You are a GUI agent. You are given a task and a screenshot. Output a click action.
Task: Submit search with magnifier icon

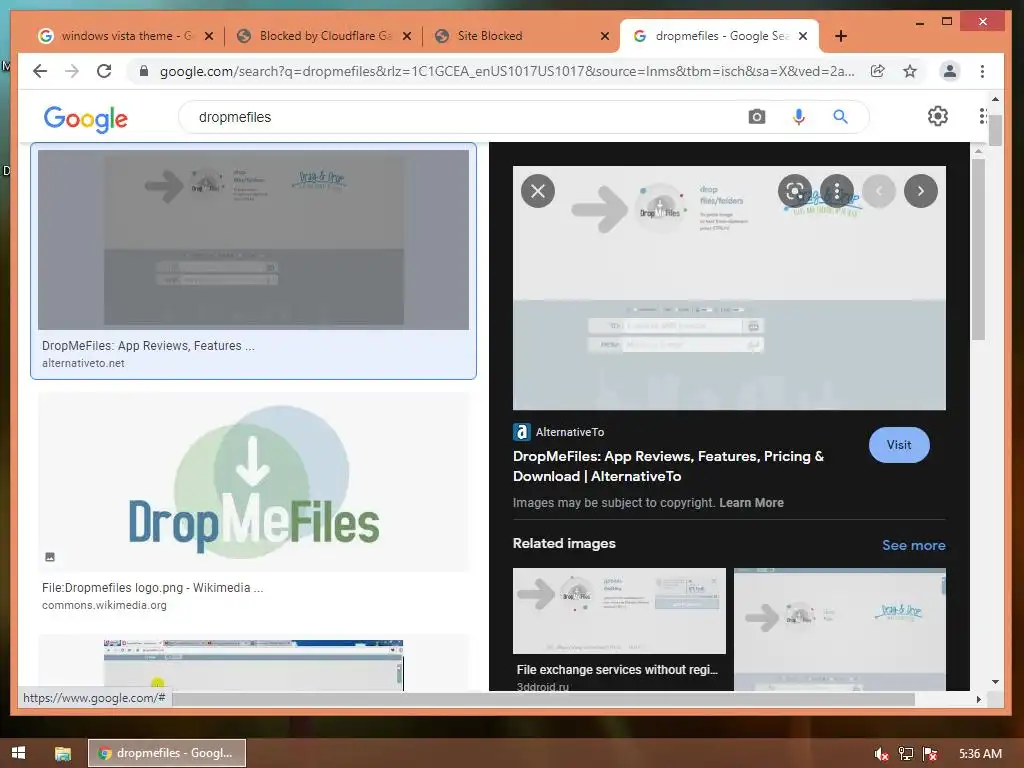tap(840, 117)
